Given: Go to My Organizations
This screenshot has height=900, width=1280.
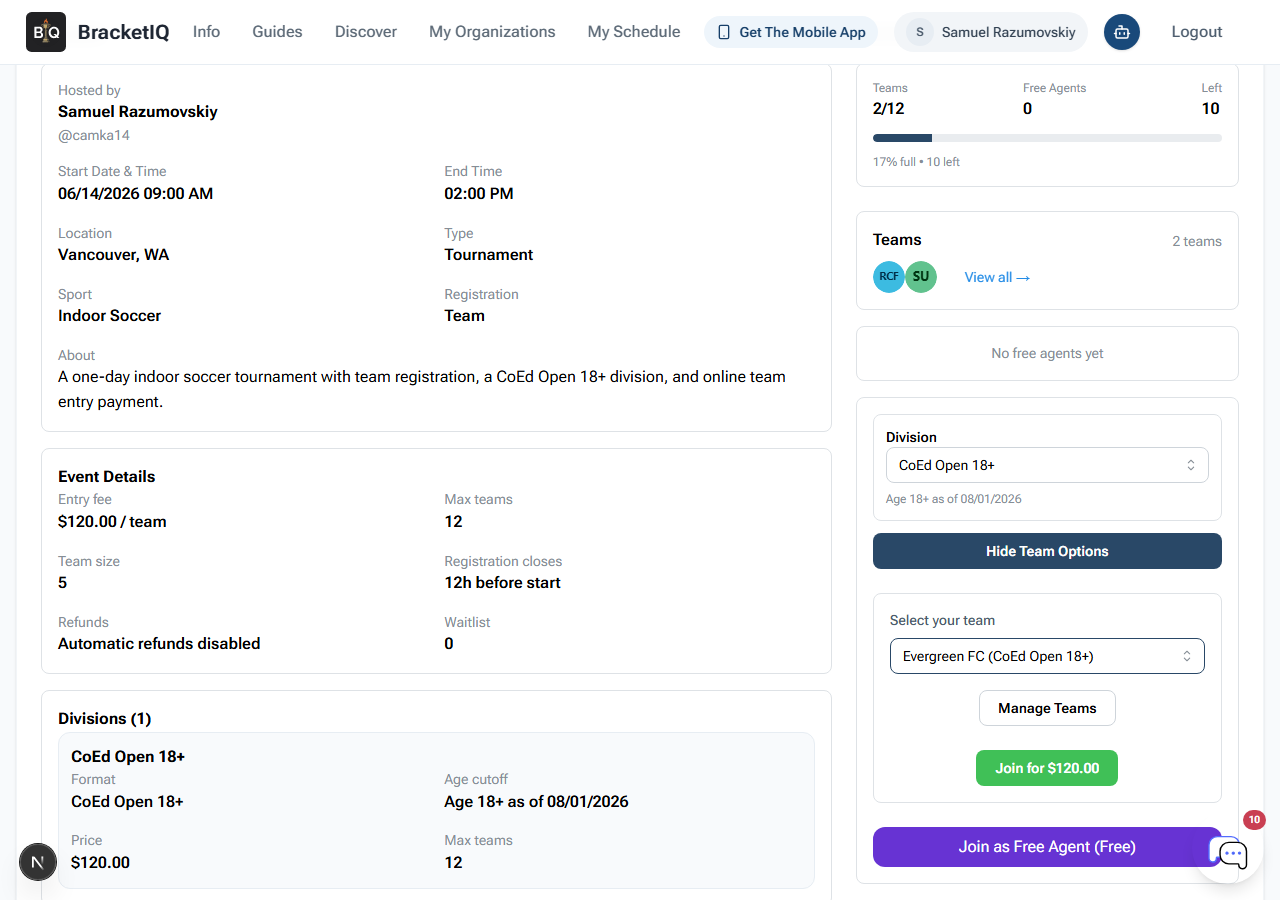Looking at the screenshot, I should pos(492,32).
